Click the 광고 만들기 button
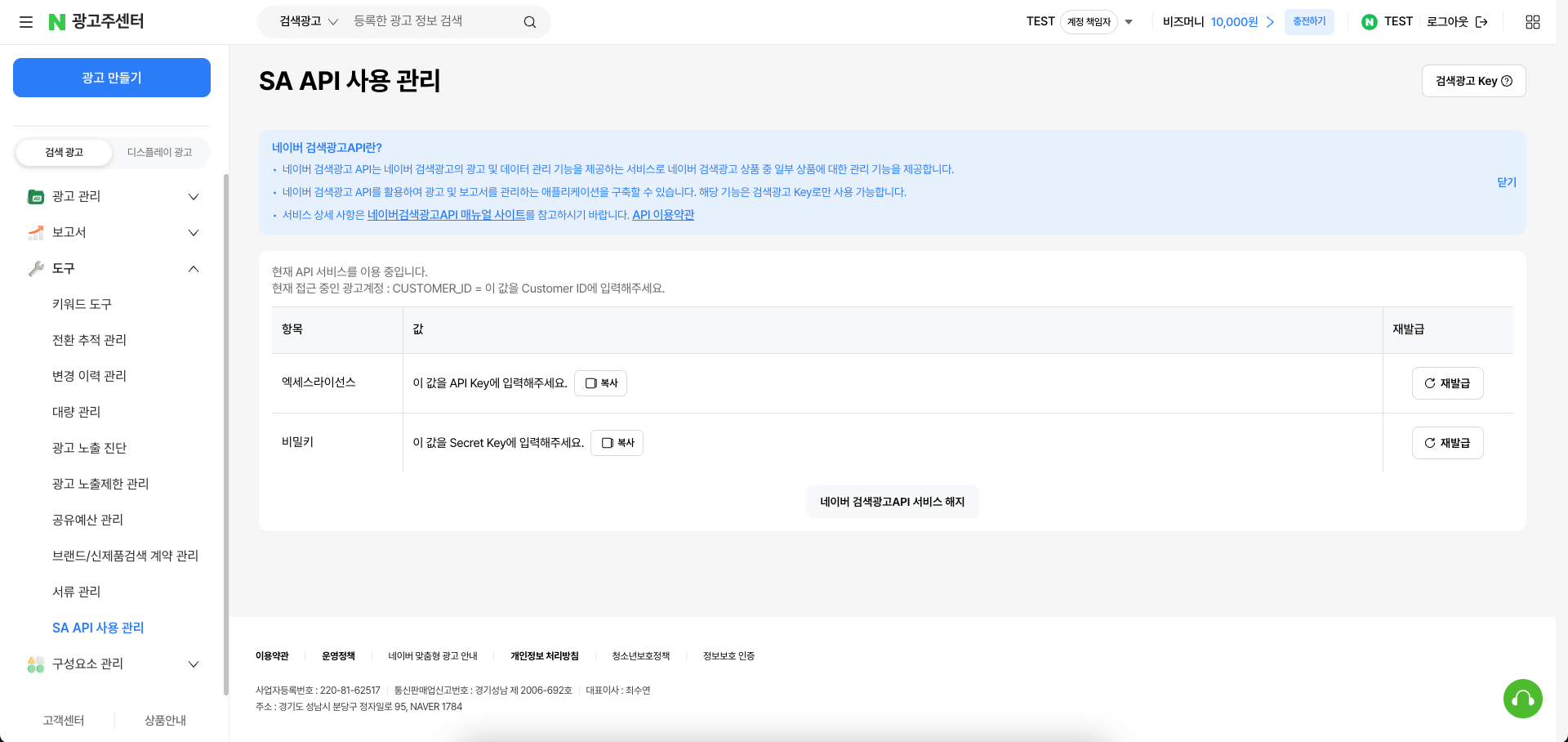The image size is (1568, 742). (112, 78)
